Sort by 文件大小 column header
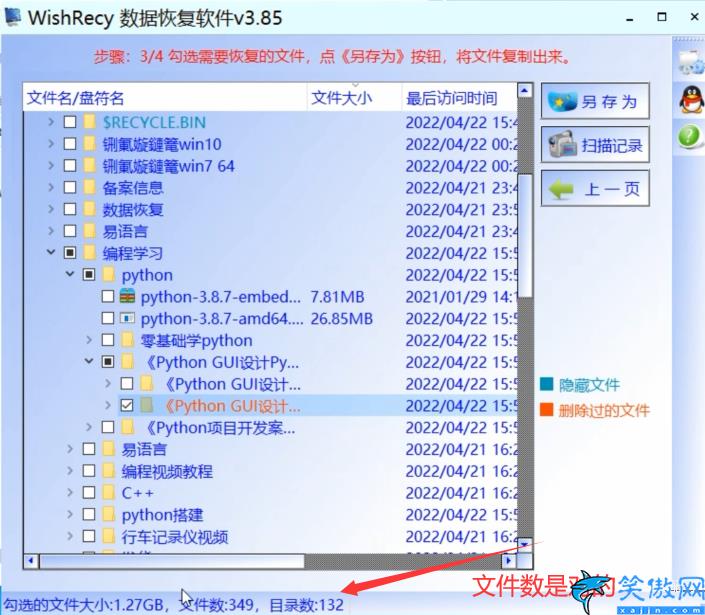Image resolution: width=705 pixels, height=615 pixels. coord(355,98)
